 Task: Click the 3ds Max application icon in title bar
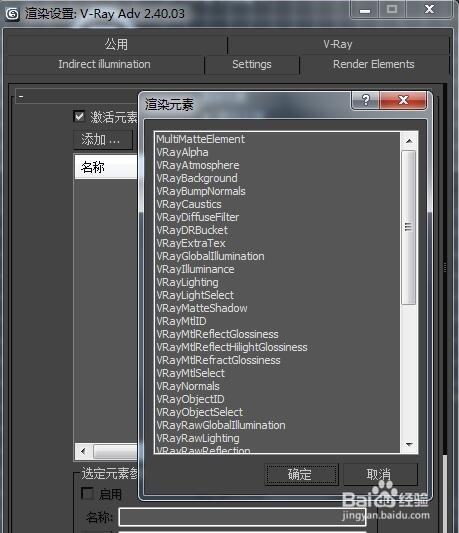(13, 14)
